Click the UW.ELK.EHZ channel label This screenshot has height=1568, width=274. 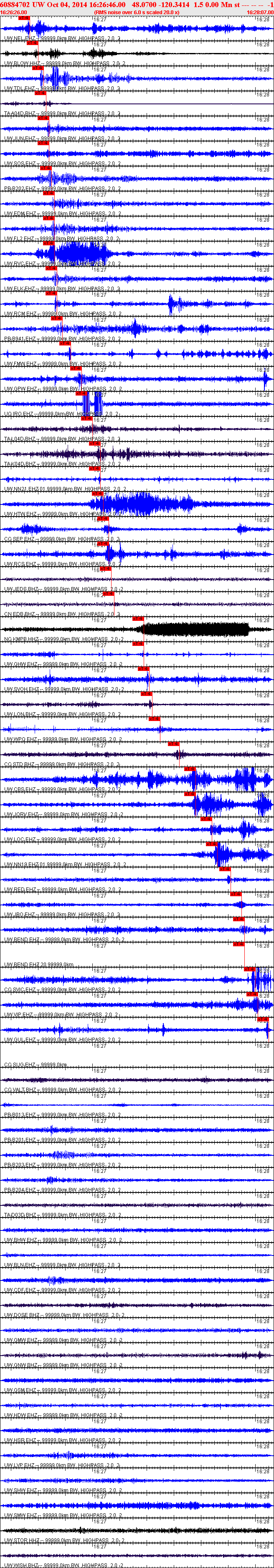coord(61,288)
